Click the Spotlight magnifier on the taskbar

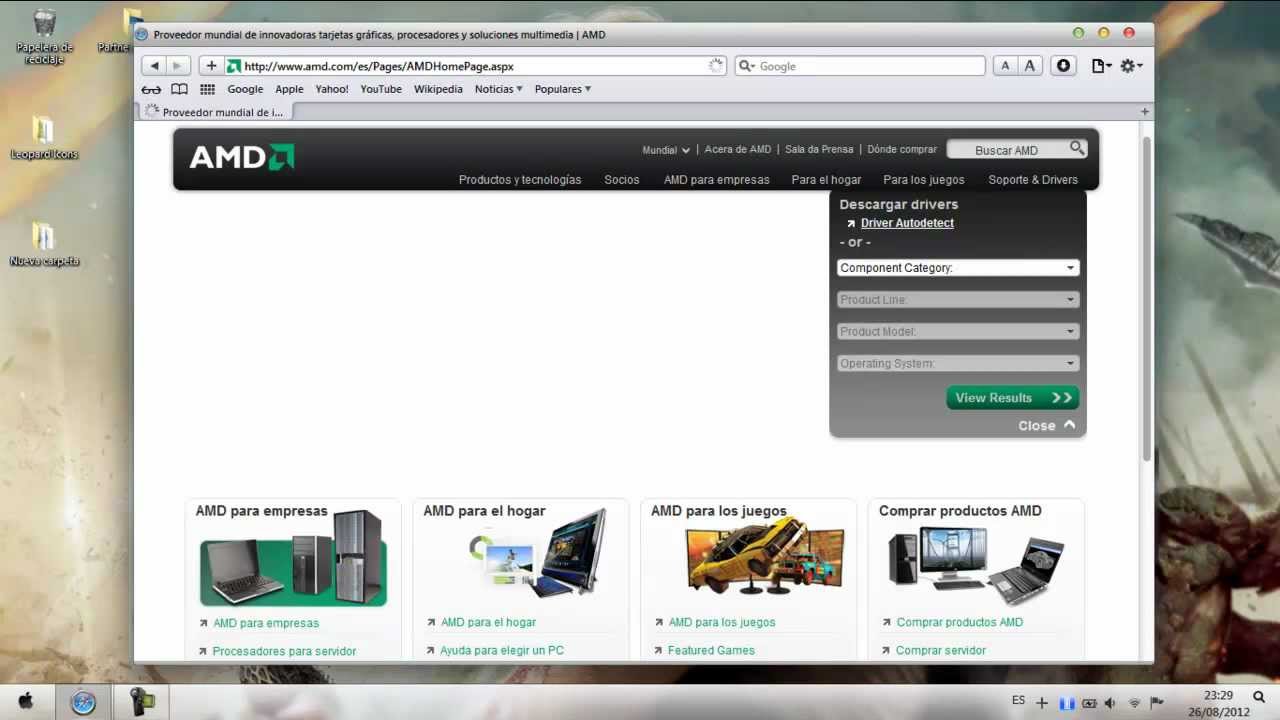(1259, 697)
